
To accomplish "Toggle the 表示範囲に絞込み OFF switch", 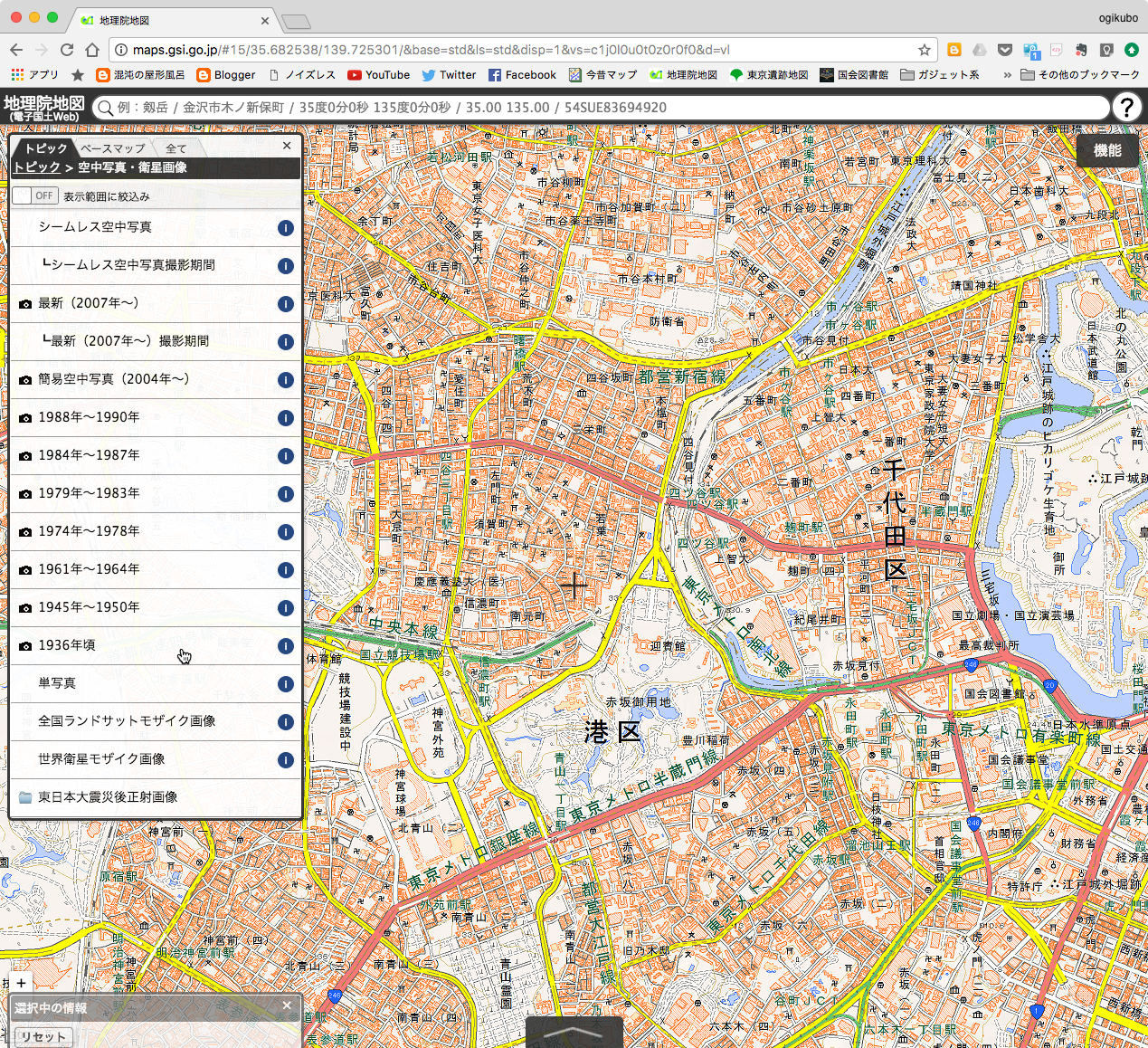I will coord(35,195).
